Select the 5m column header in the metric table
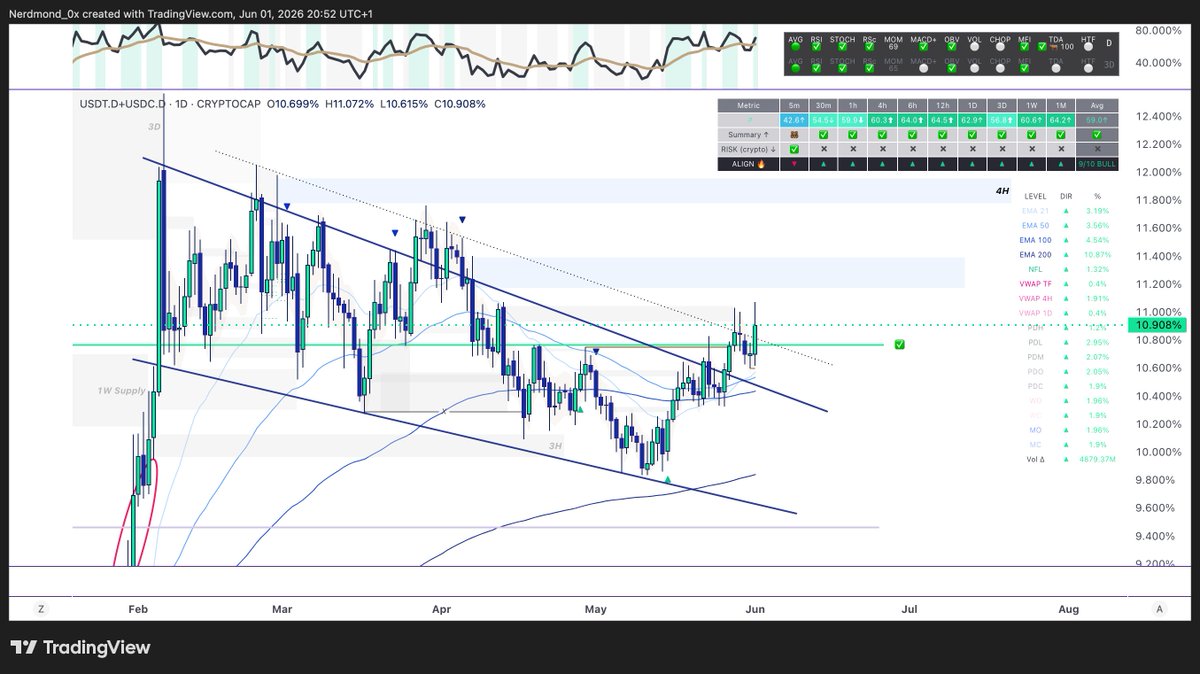Screen dimensions: 1200x674 pos(794,105)
